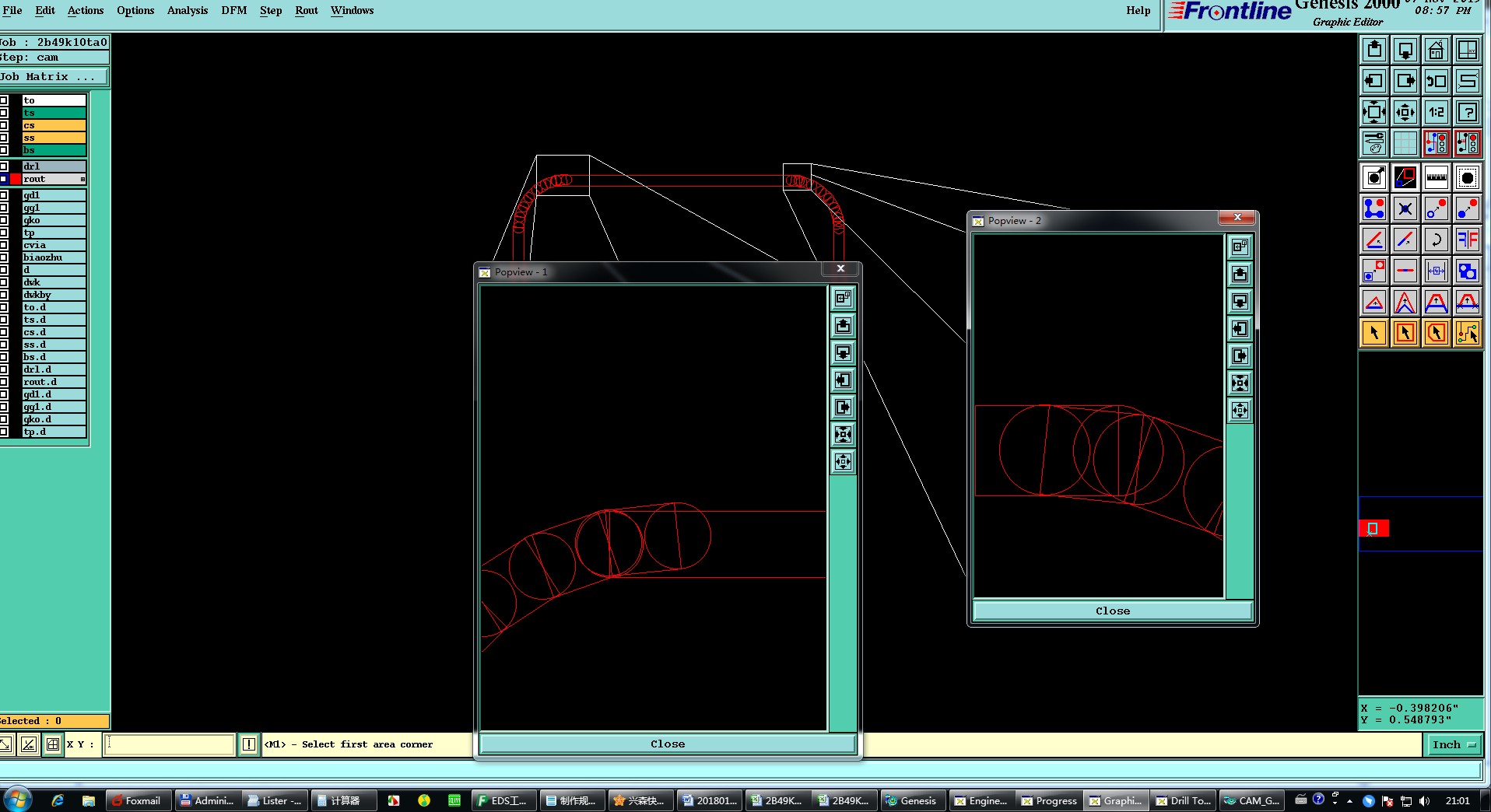
Task: Switch to the Drill To... taskbar window
Action: coord(1184,800)
